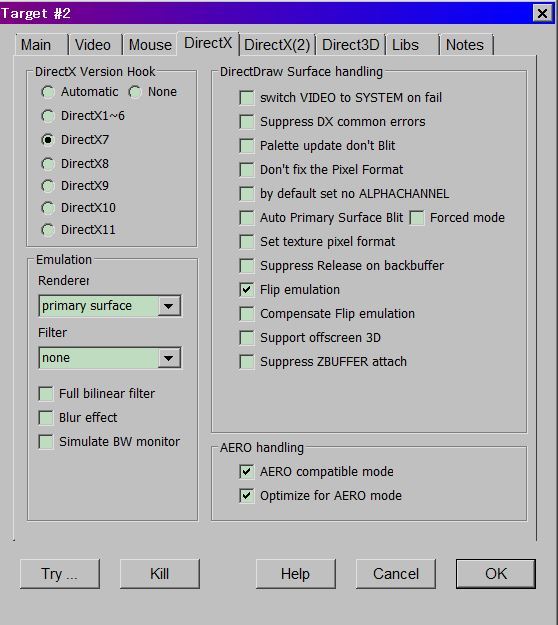Select the DirectX1~6 radio option
This screenshot has width=558, height=625.
(48, 116)
